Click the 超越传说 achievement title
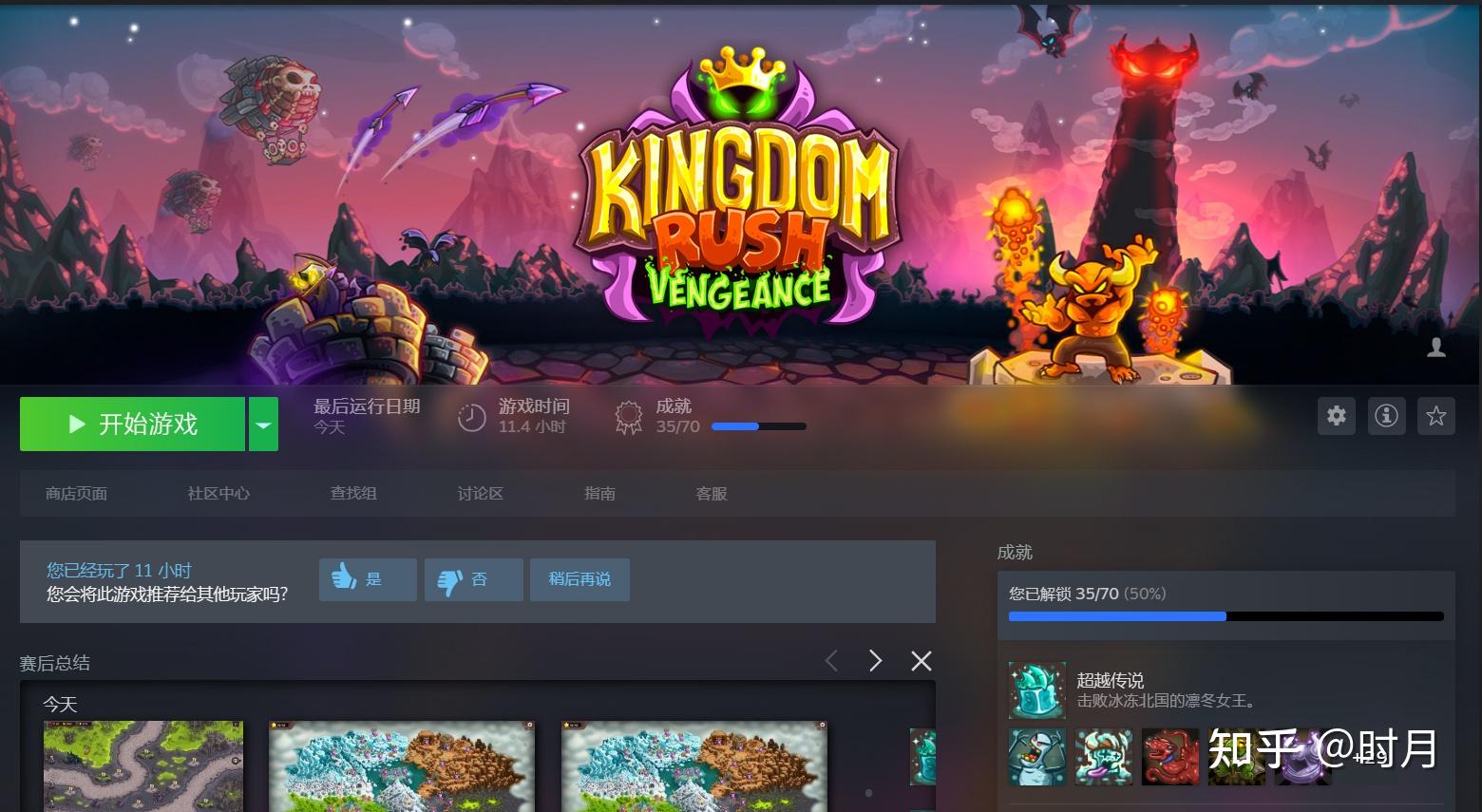Viewport: 1482px width, 812px height. (x=1111, y=680)
